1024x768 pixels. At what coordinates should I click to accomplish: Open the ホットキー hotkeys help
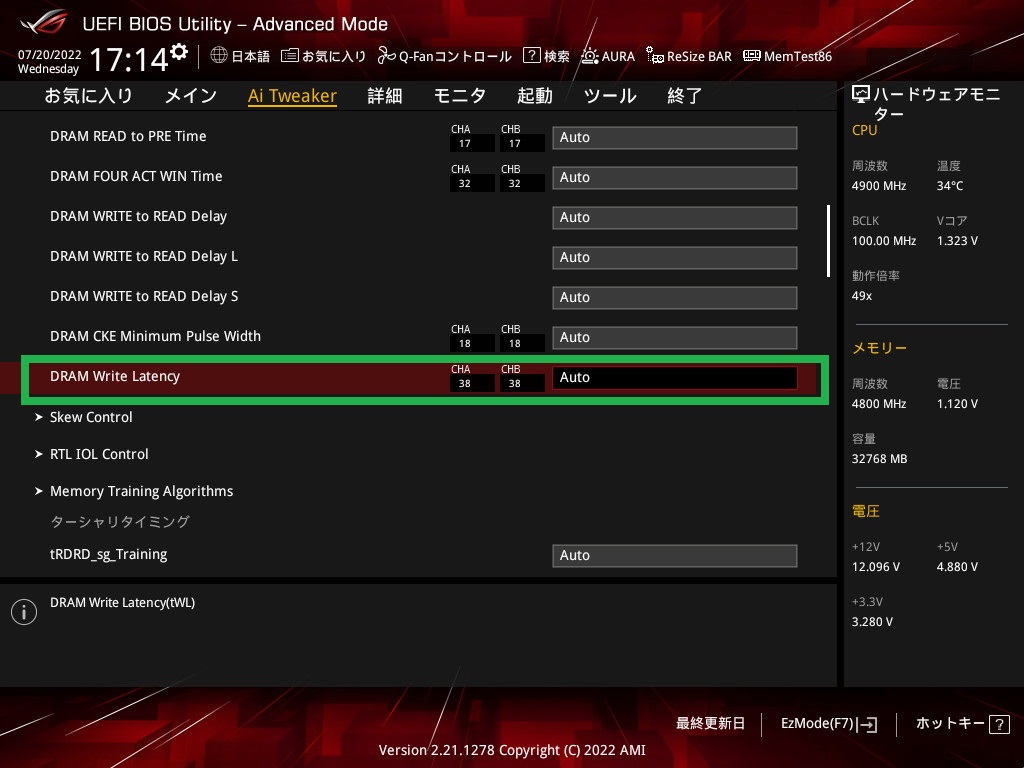pyautogui.click(x=961, y=724)
